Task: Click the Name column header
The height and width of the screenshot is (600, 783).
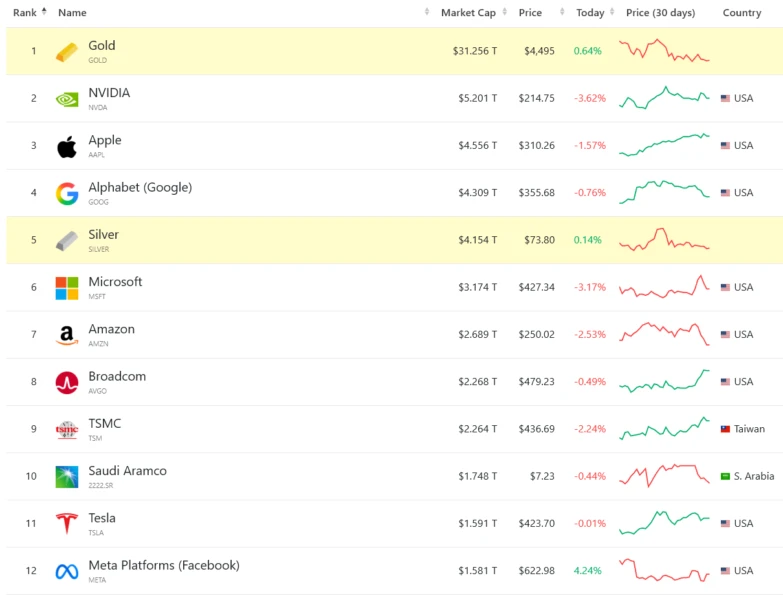Action: point(72,12)
